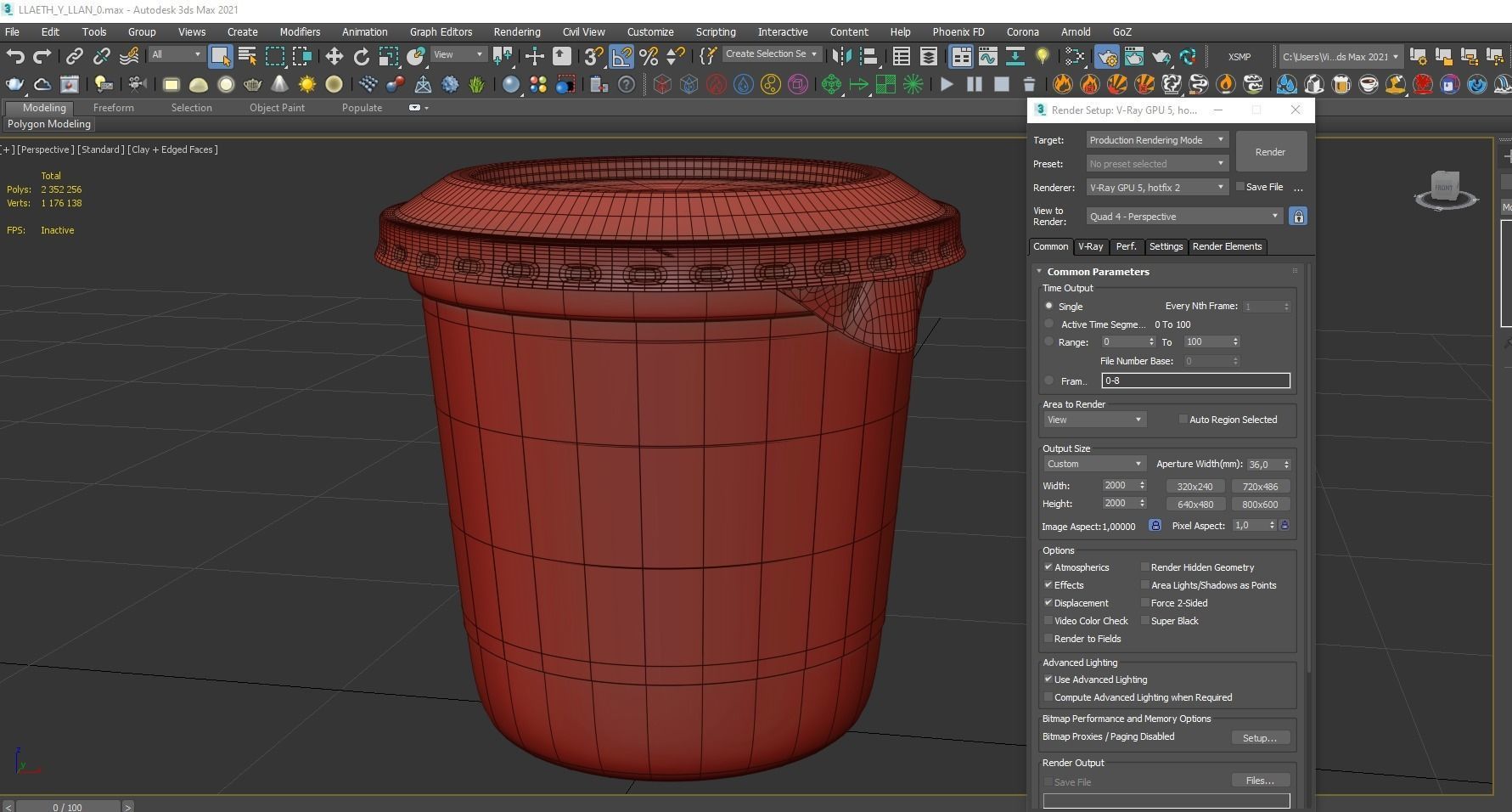Collapse the Common Parameters rollout
This screenshot has width=1512, height=812.
click(1039, 271)
